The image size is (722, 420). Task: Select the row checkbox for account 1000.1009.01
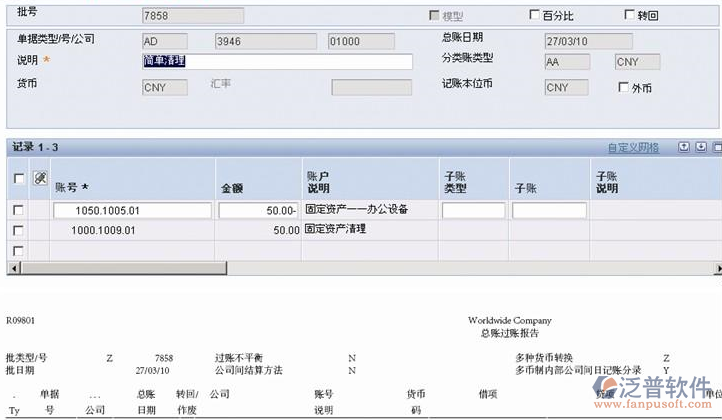[18, 230]
